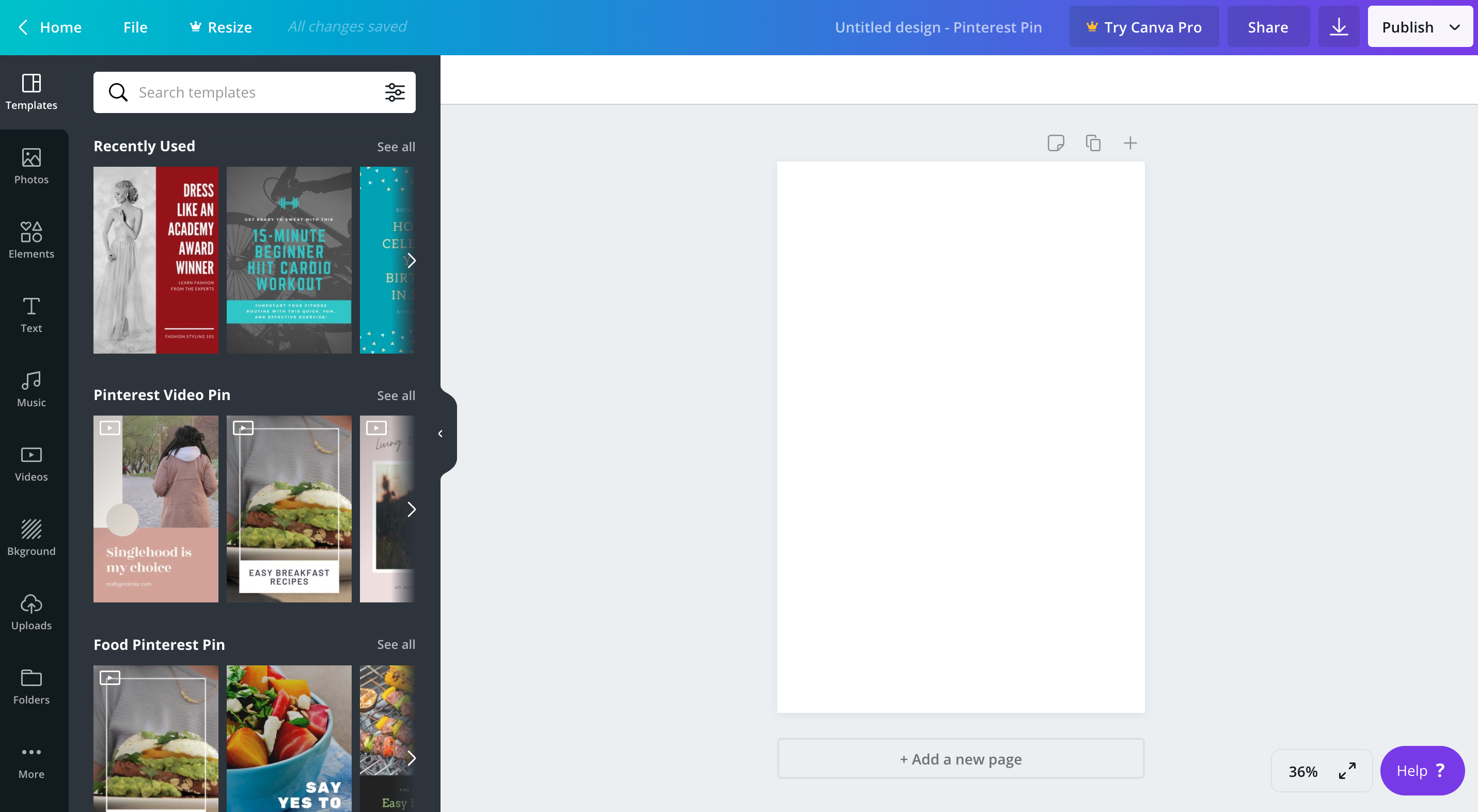1478x812 pixels.
Task: See all Recently Used templates
Action: [x=396, y=147]
